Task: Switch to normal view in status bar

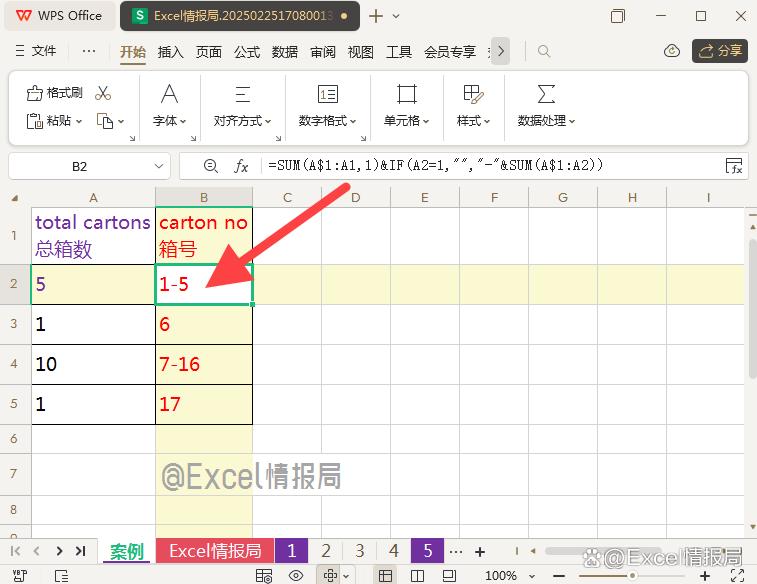Action: point(385,575)
